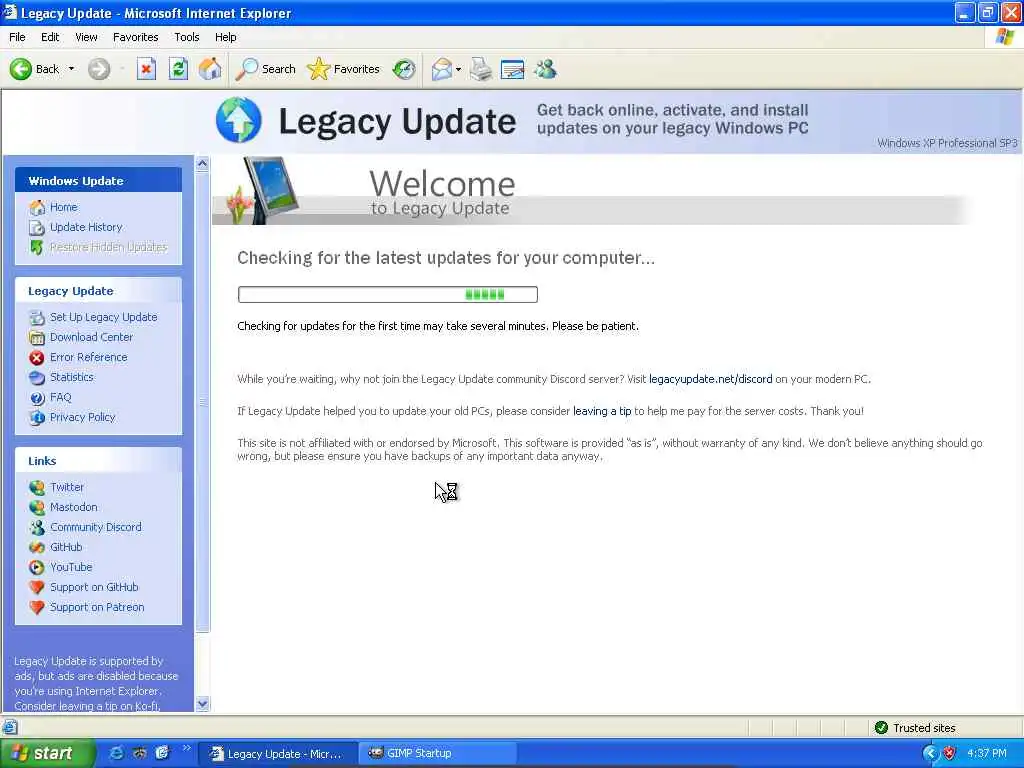This screenshot has height=768, width=1024.
Task: Open Update History sidebar link
Action: point(86,227)
